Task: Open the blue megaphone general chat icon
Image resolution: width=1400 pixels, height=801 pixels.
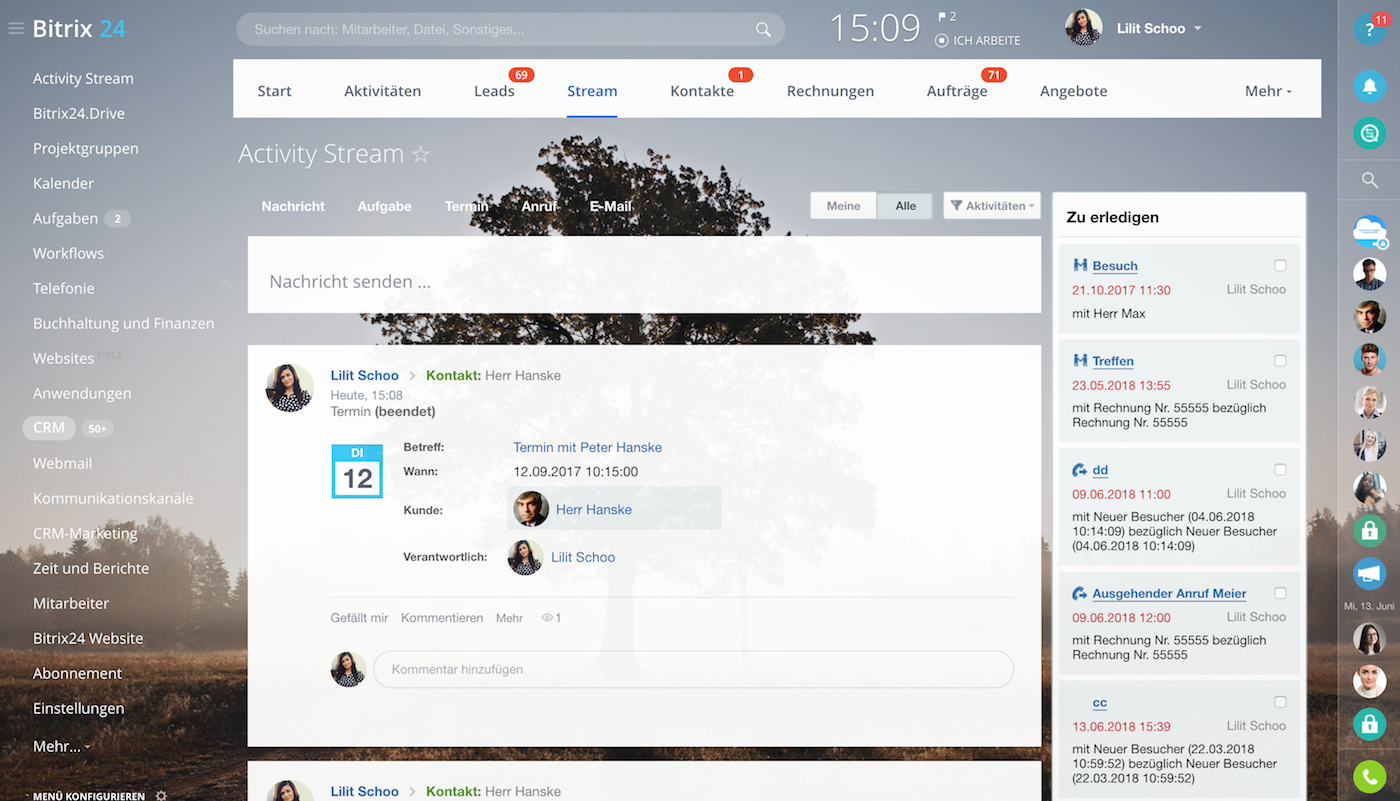Action: click(1370, 573)
